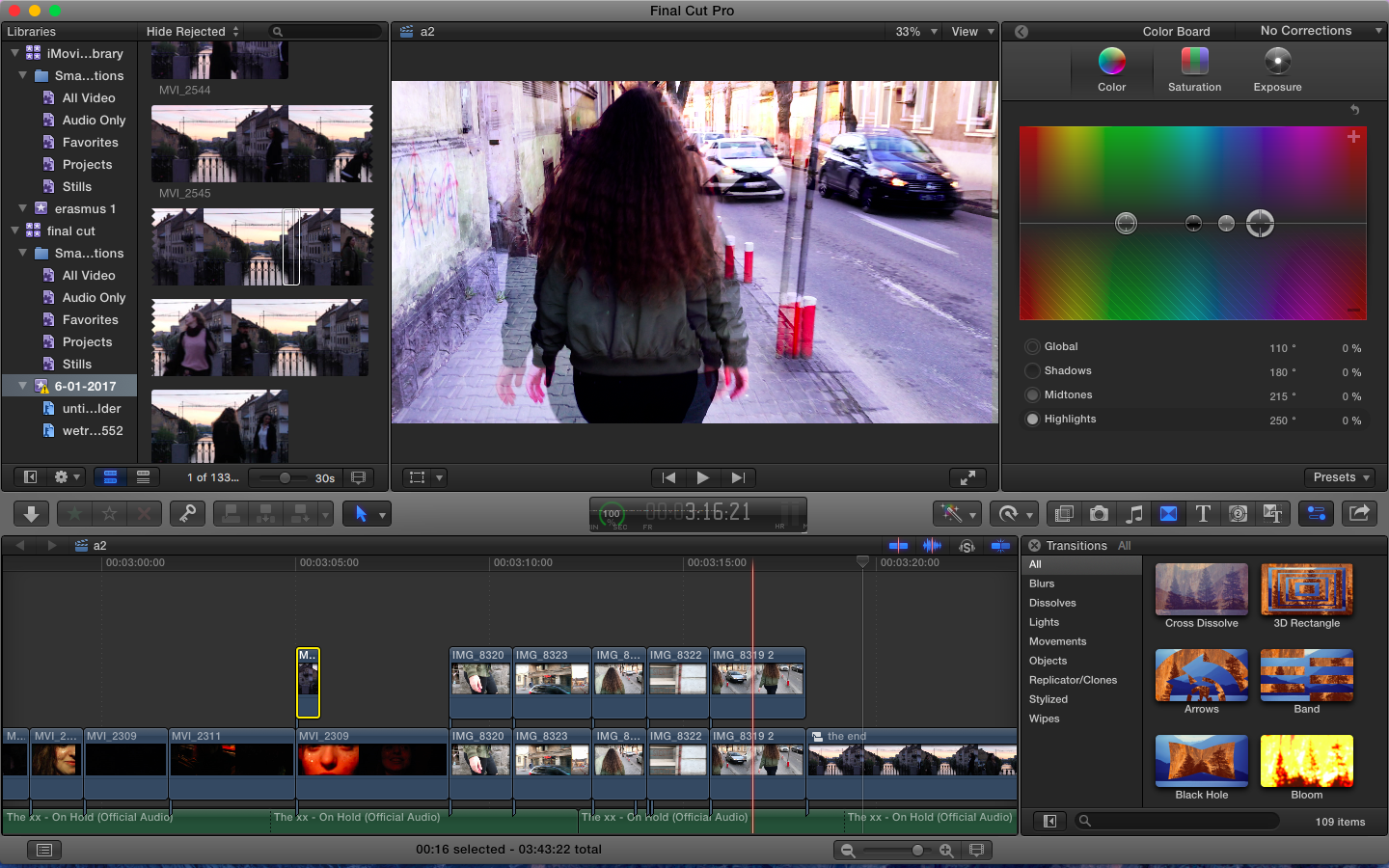Close the Transitions browser
The width and height of the screenshot is (1389, 868).
(x=1034, y=546)
